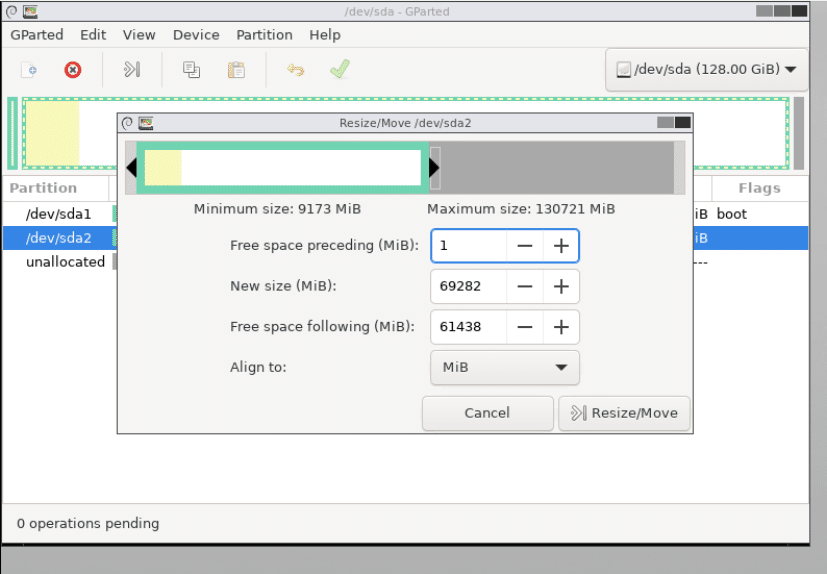Click the GParted app icon in main titlebar

point(31,11)
